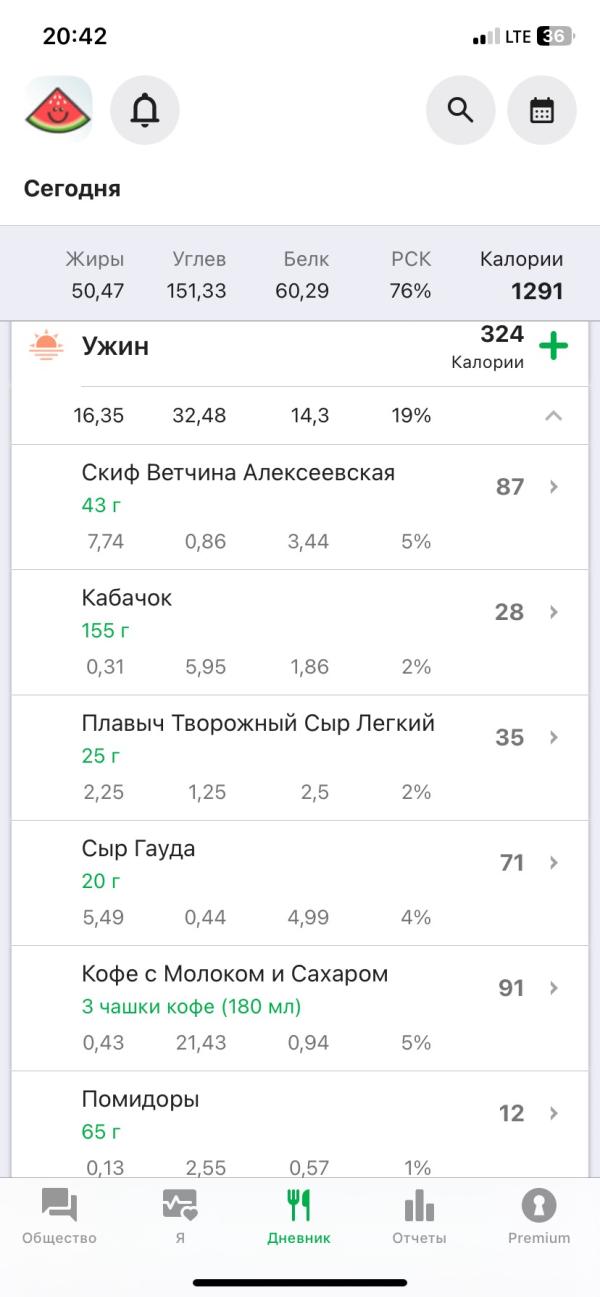The height and width of the screenshot is (1297, 600).
Task: Open notifications bell icon
Action: coord(145,110)
